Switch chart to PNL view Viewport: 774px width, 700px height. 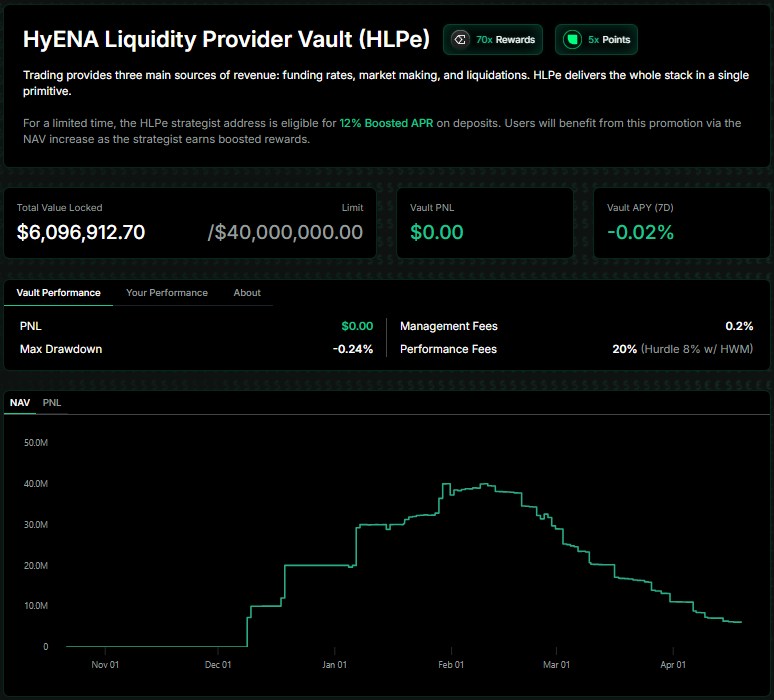coord(52,402)
